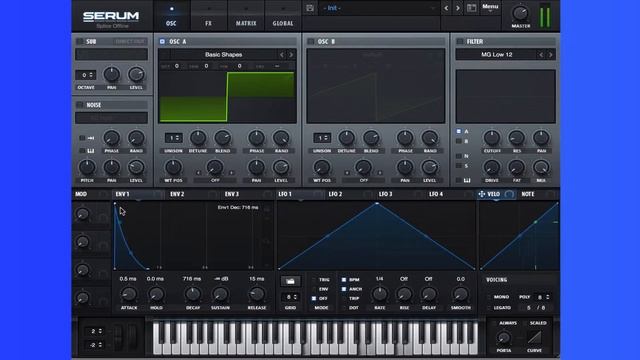Click the OSC B waveform display

[376, 86]
